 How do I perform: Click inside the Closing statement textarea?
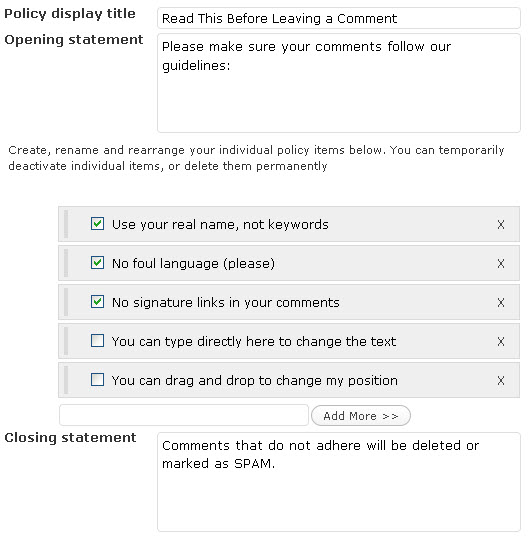[339, 482]
